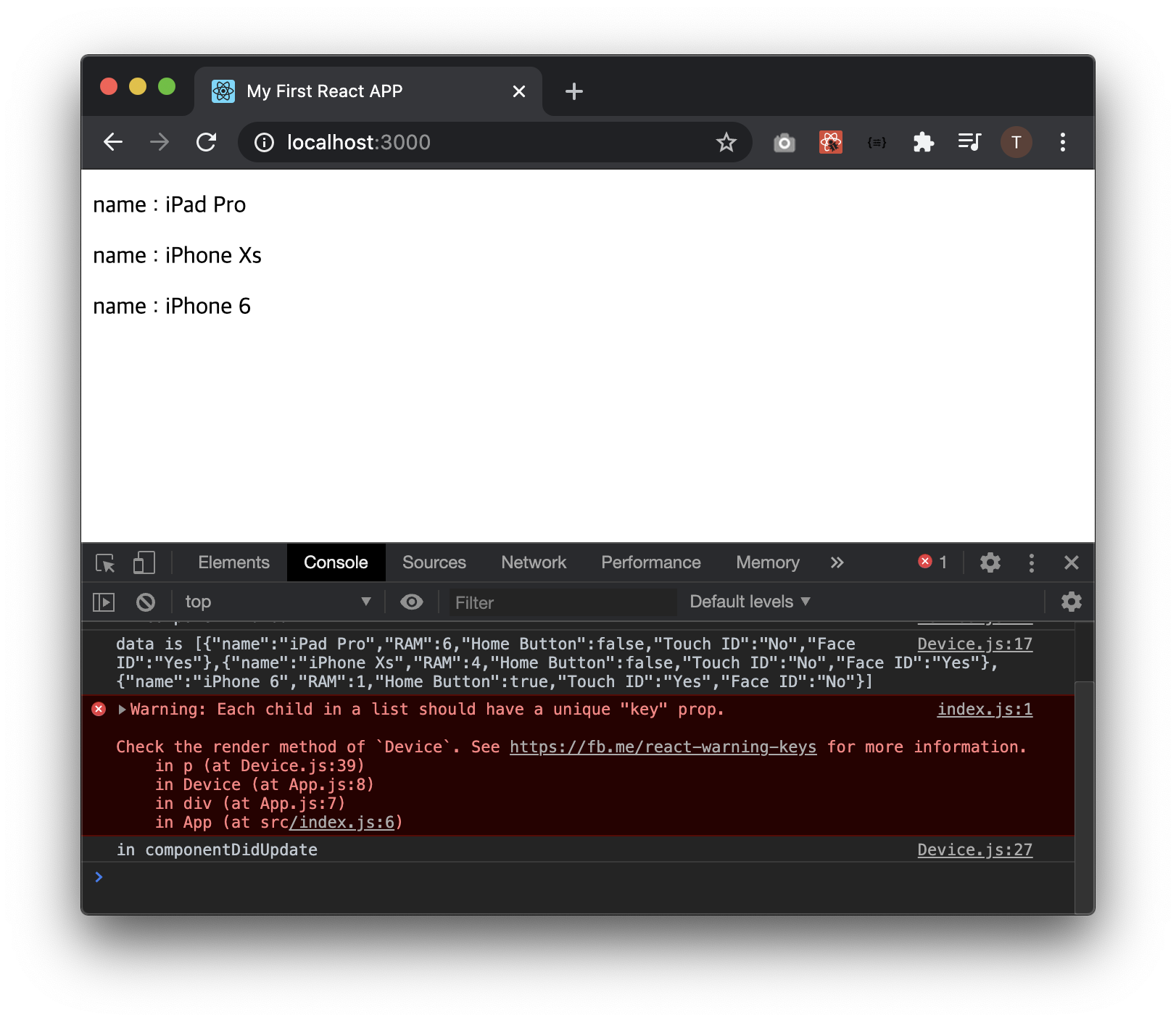Open React Developer Tools extension
The width and height of the screenshot is (1176, 1022).
pos(830,142)
